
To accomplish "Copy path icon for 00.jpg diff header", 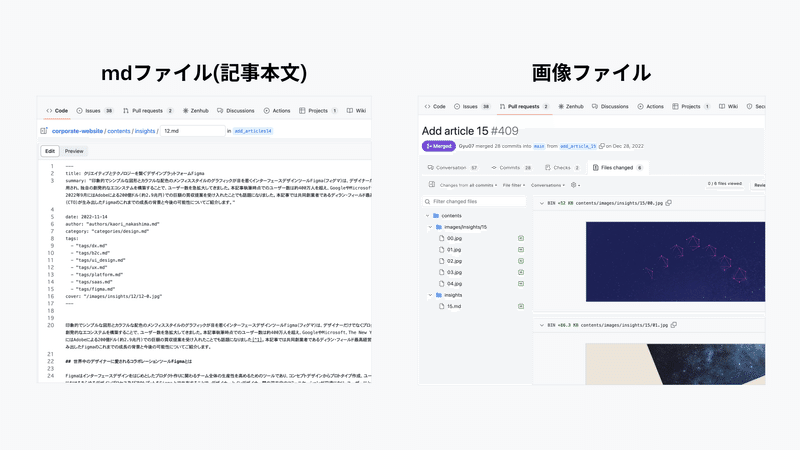I will pyautogui.click(x=668, y=203).
